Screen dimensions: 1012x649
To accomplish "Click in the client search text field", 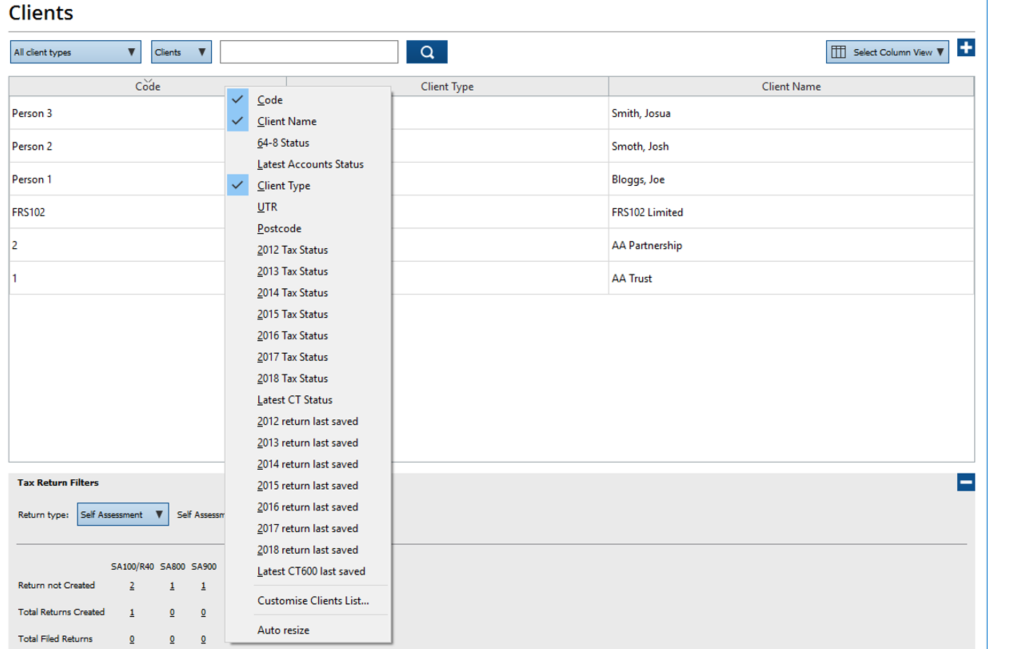I will (x=309, y=52).
